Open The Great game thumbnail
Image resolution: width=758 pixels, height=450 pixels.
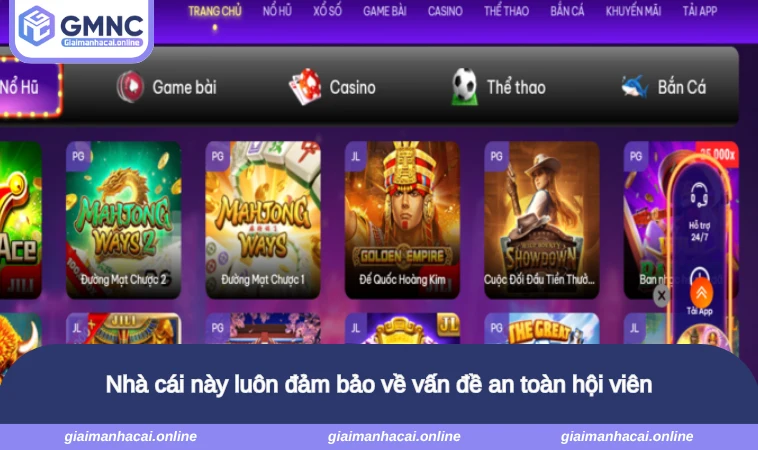(541, 329)
